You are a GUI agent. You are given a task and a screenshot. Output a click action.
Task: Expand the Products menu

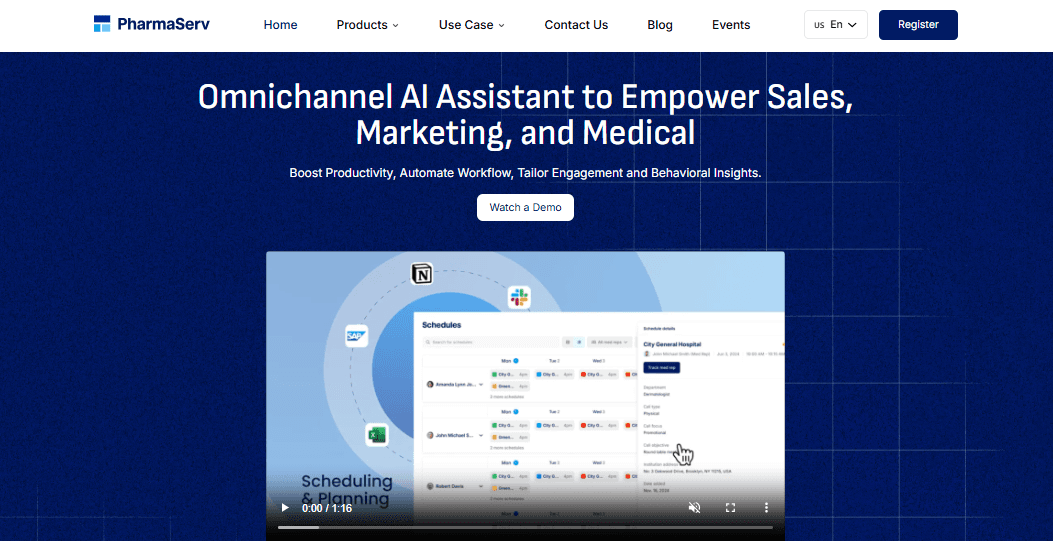coord(367,25)
